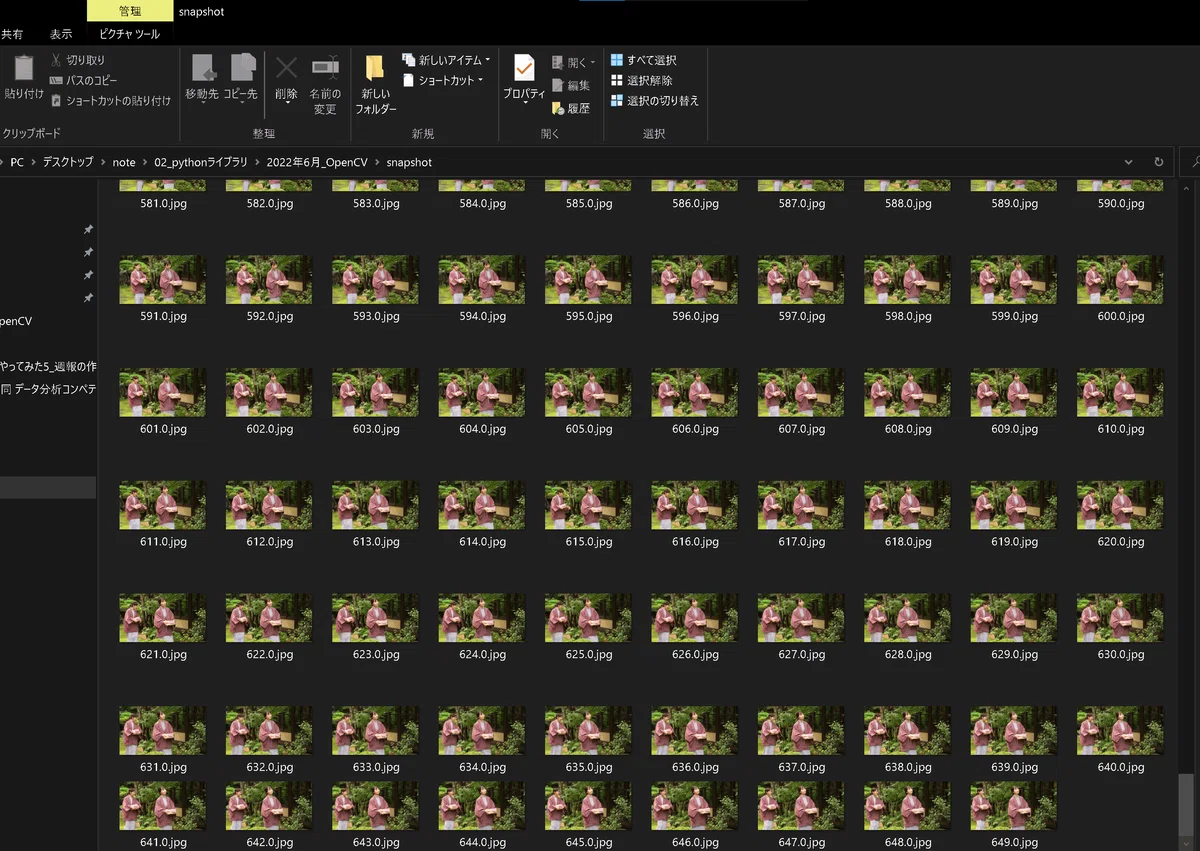The image size is (1200, 851).
Task: Click PC in the address bar breadcrumb
Action: click(17, 162)
